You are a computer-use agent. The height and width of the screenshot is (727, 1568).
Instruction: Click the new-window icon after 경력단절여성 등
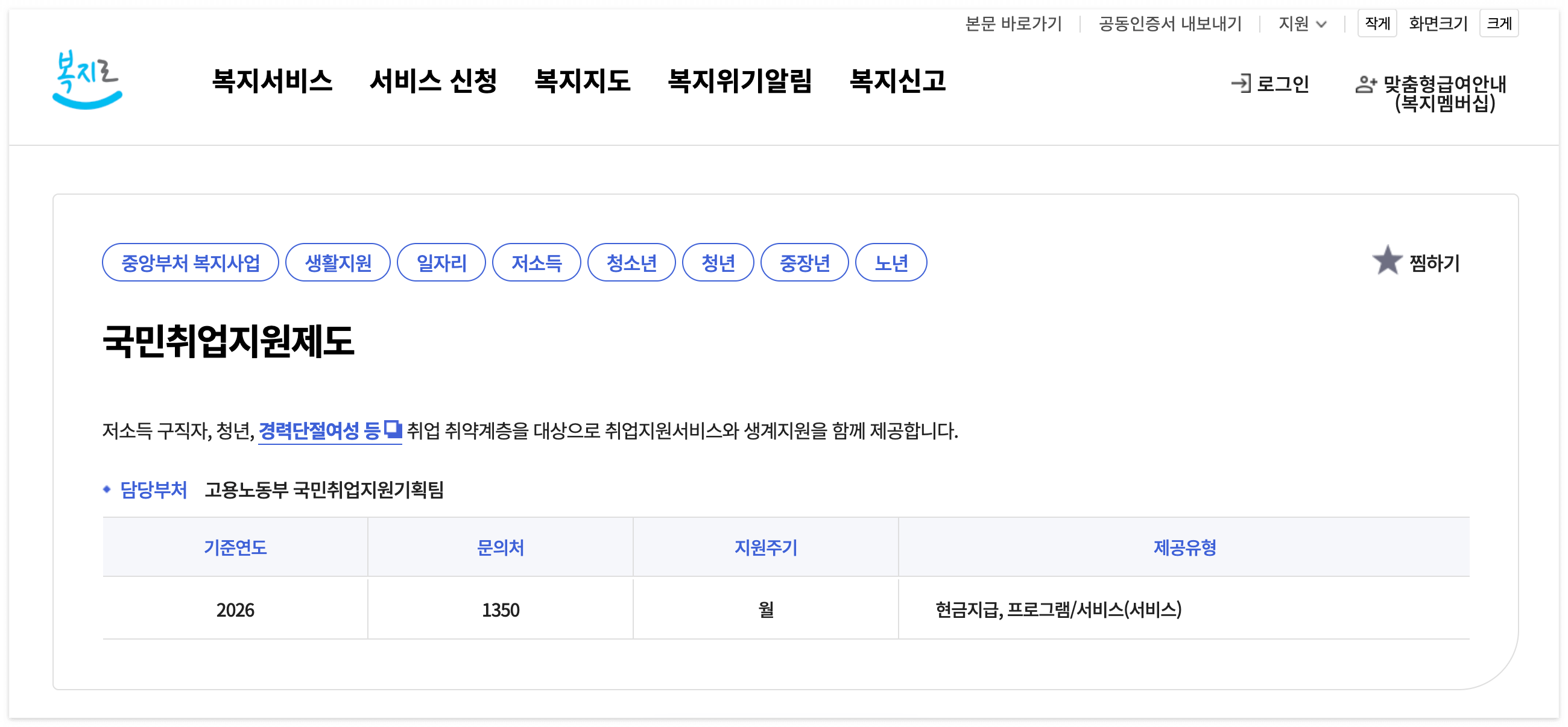point(393,429)
